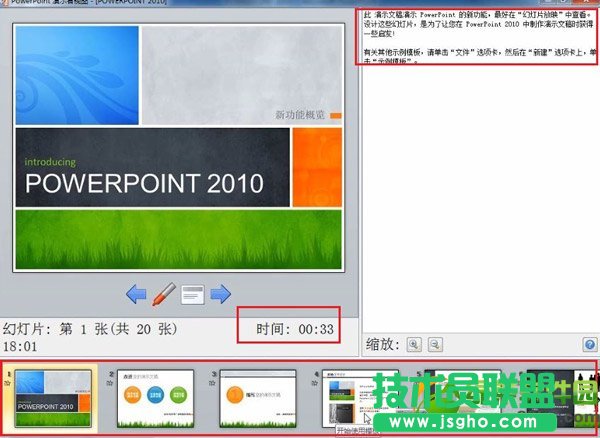Viewport: 600px width, 438px height.
Task: Open the pen pointer options
Action: coord(165,294)
